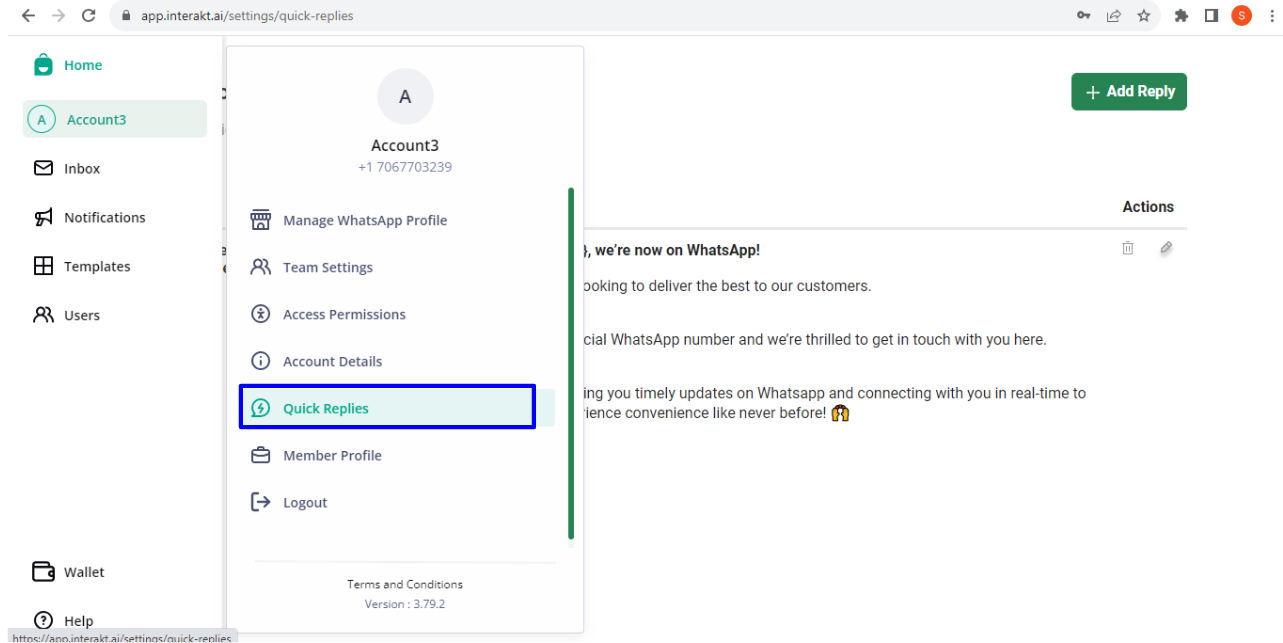Open Access Permissions

344,314
